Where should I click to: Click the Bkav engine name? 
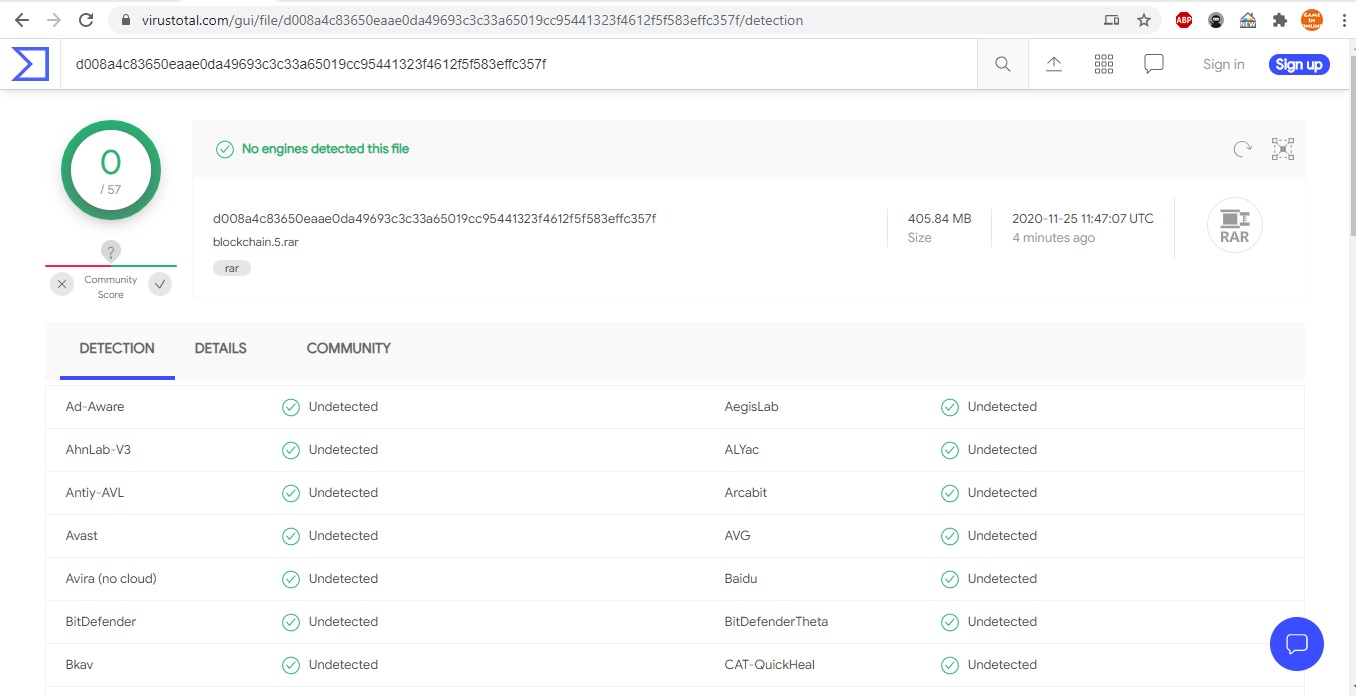coord(80,665)
